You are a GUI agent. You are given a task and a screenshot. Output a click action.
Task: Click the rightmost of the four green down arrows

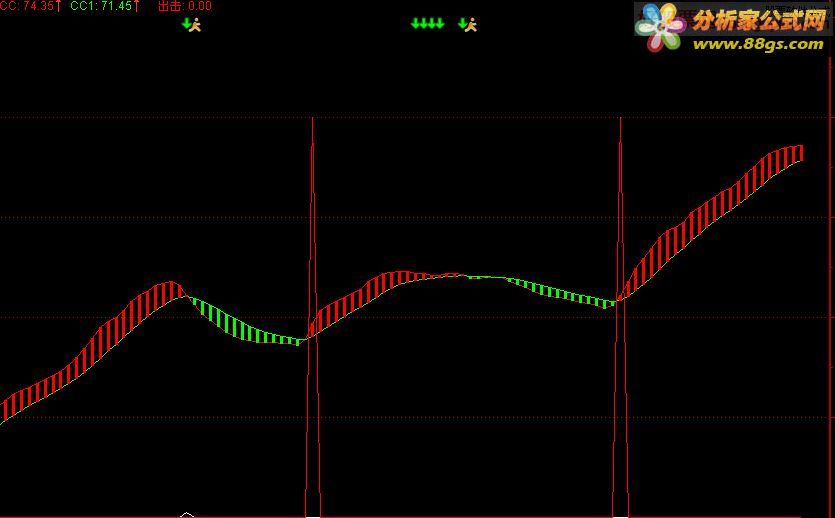tap(440, 23)
